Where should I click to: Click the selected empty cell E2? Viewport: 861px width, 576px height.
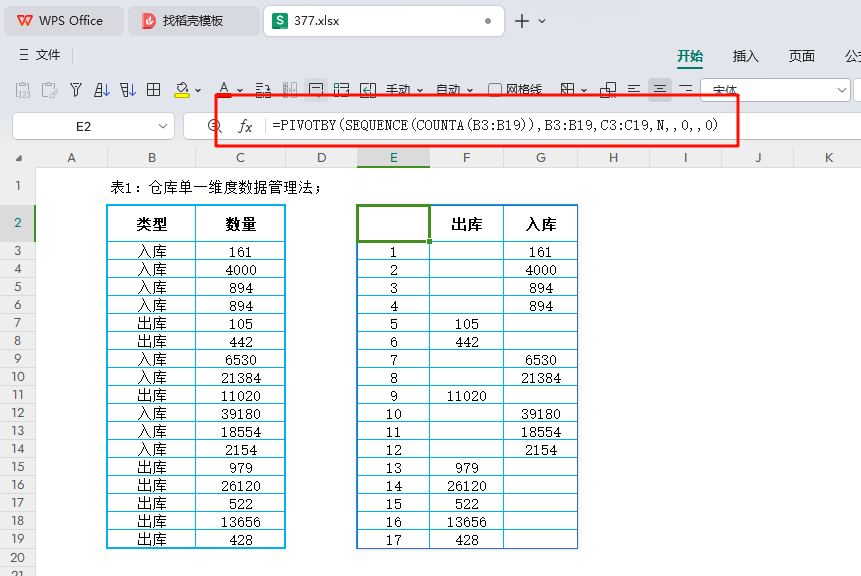[393, 223]
